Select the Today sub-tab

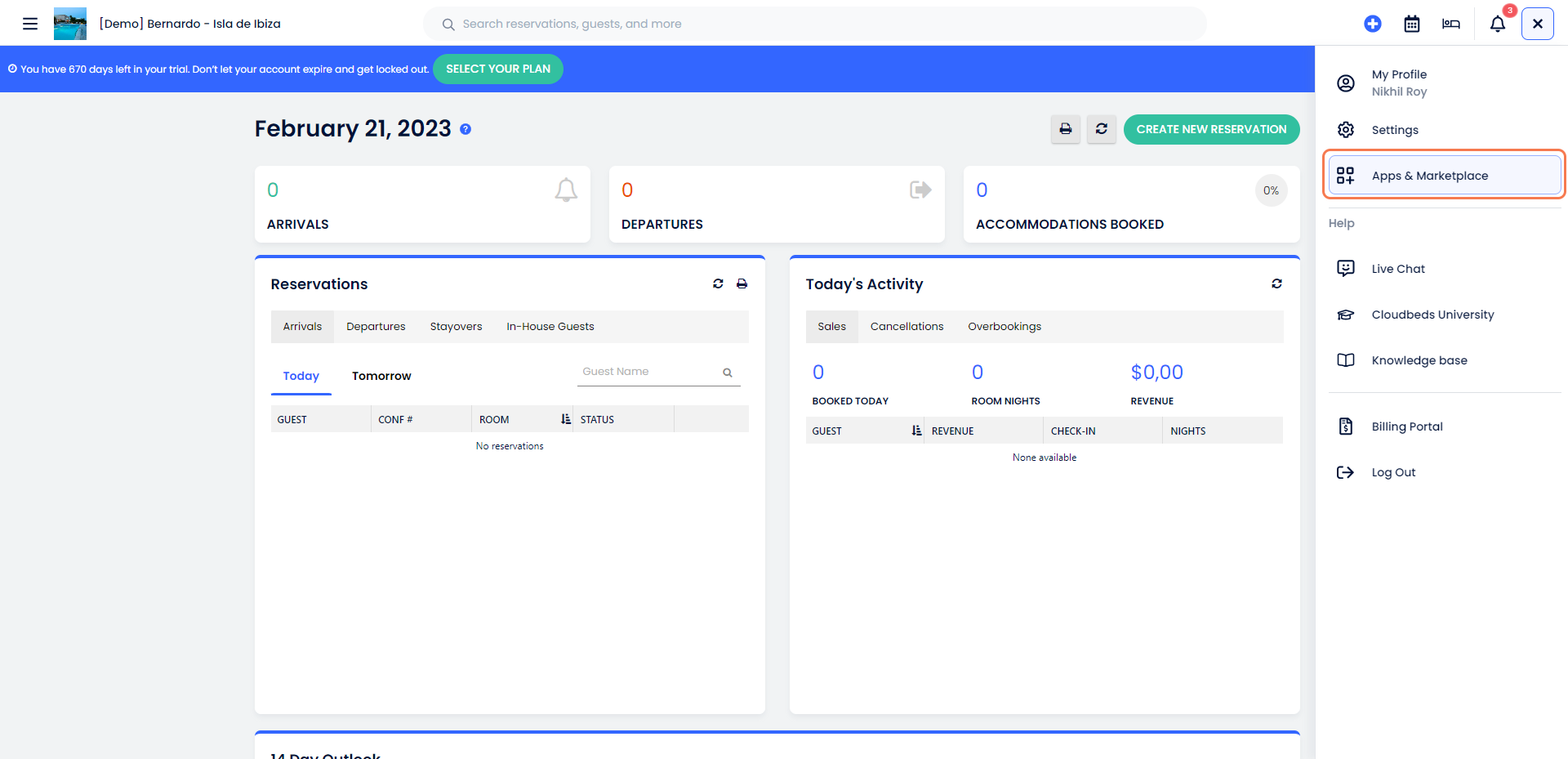point(301,376)
